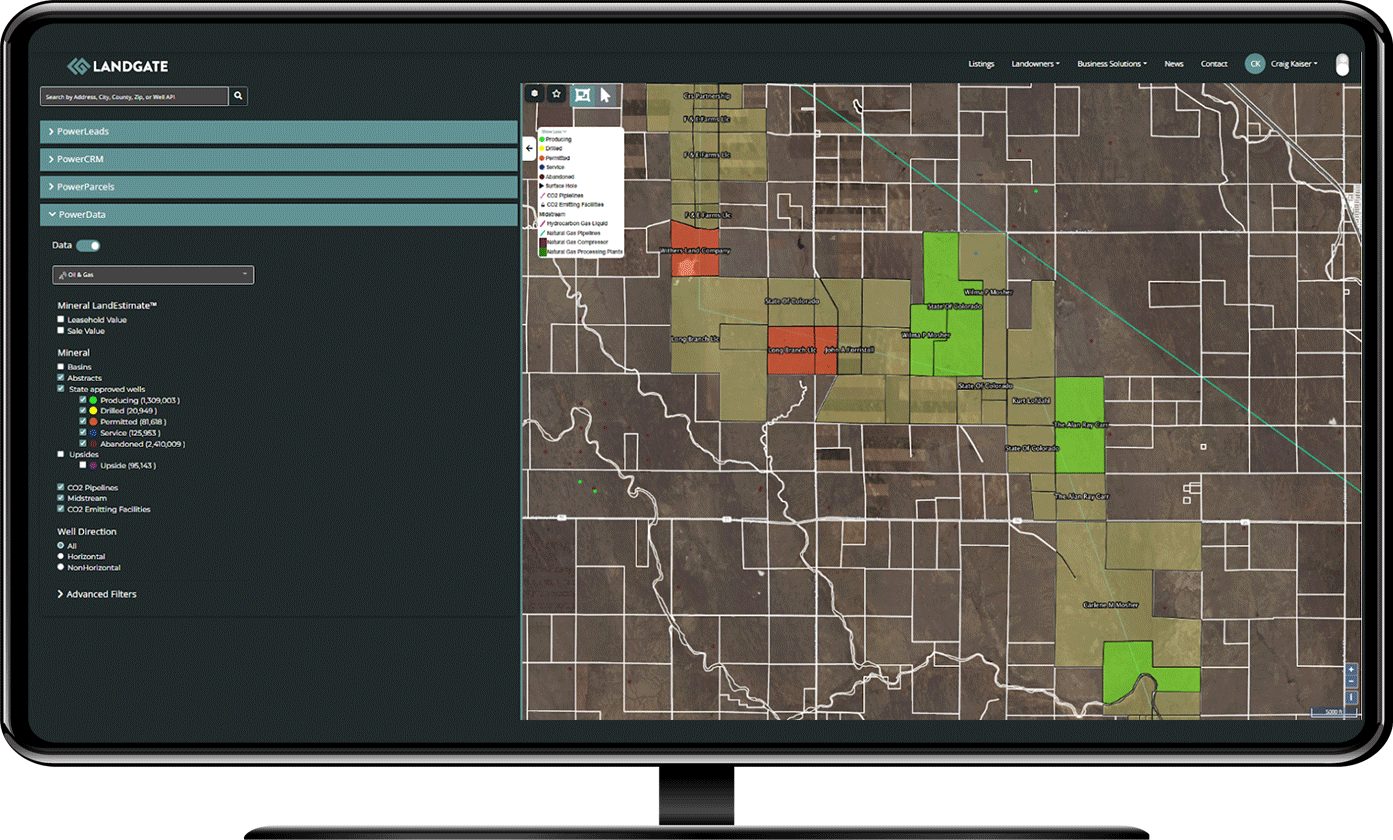Image resolution: width=1393 pixels, height=840 pixels.
Task: Uncheck the CO2 Pipelines checkbox
Action: click(x=61, y=487)
